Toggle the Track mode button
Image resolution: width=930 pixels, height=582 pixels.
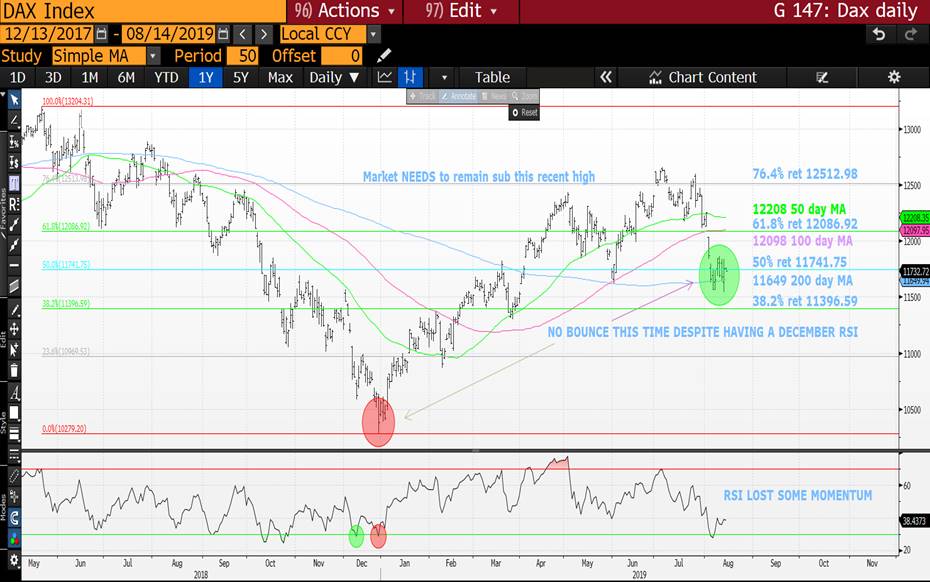click(x=422, y=96)
